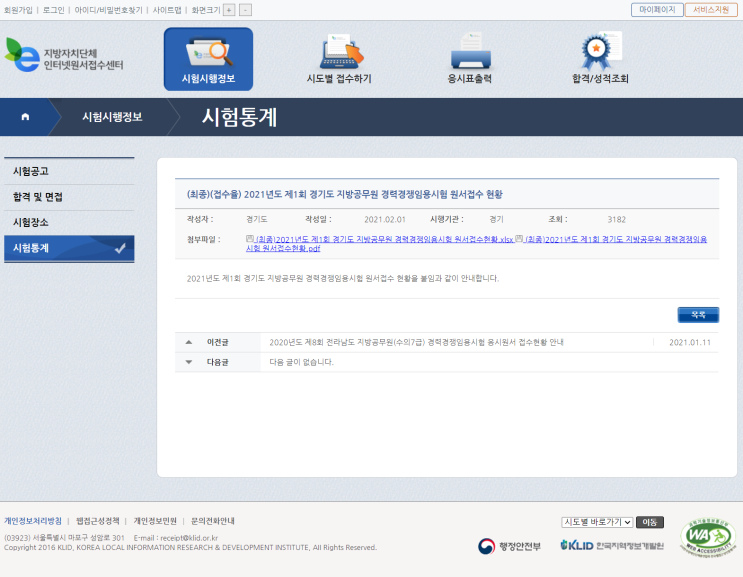
Task: Open 개인정보민원 footer link
Action: tap(155, 521)
